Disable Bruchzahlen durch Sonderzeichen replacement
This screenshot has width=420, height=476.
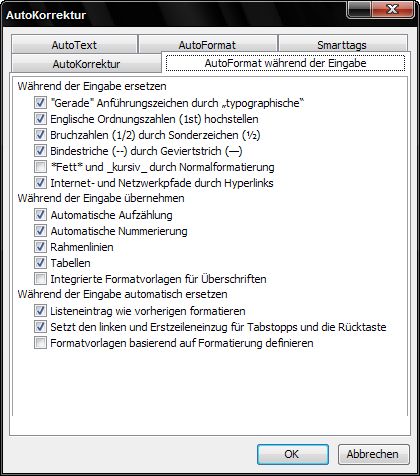point(40,135)
